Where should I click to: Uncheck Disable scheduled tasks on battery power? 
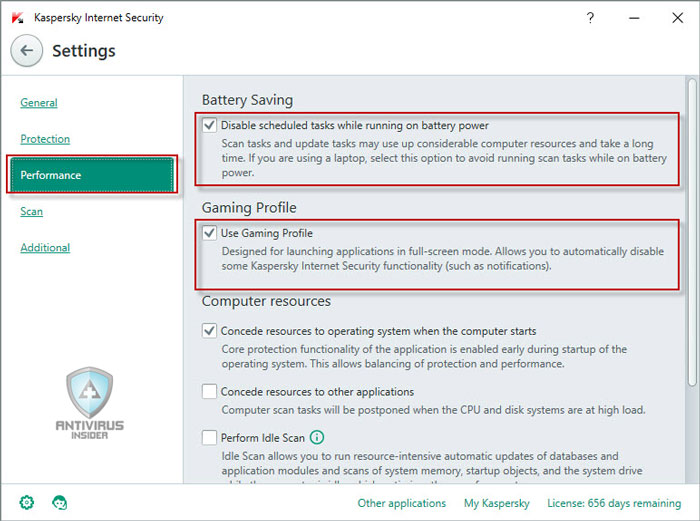[x=209, y=125]
